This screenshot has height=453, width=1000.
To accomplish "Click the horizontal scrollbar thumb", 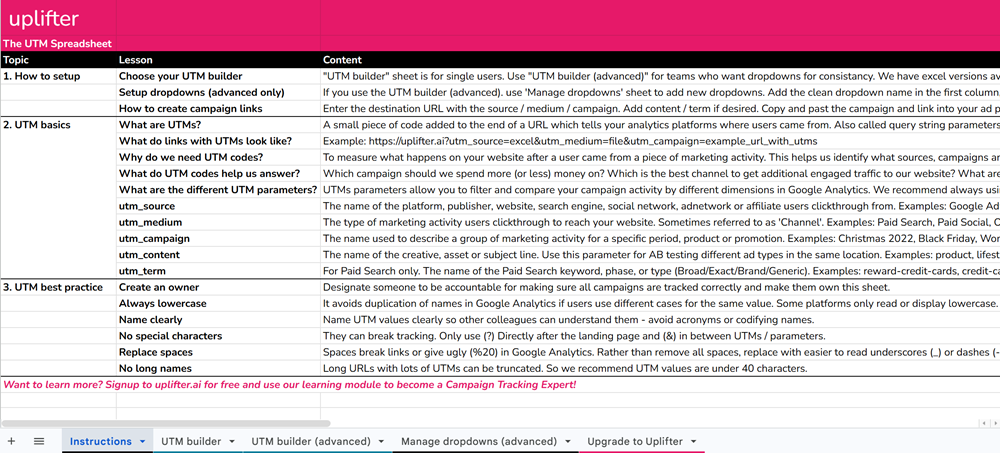I will point(166,423).
